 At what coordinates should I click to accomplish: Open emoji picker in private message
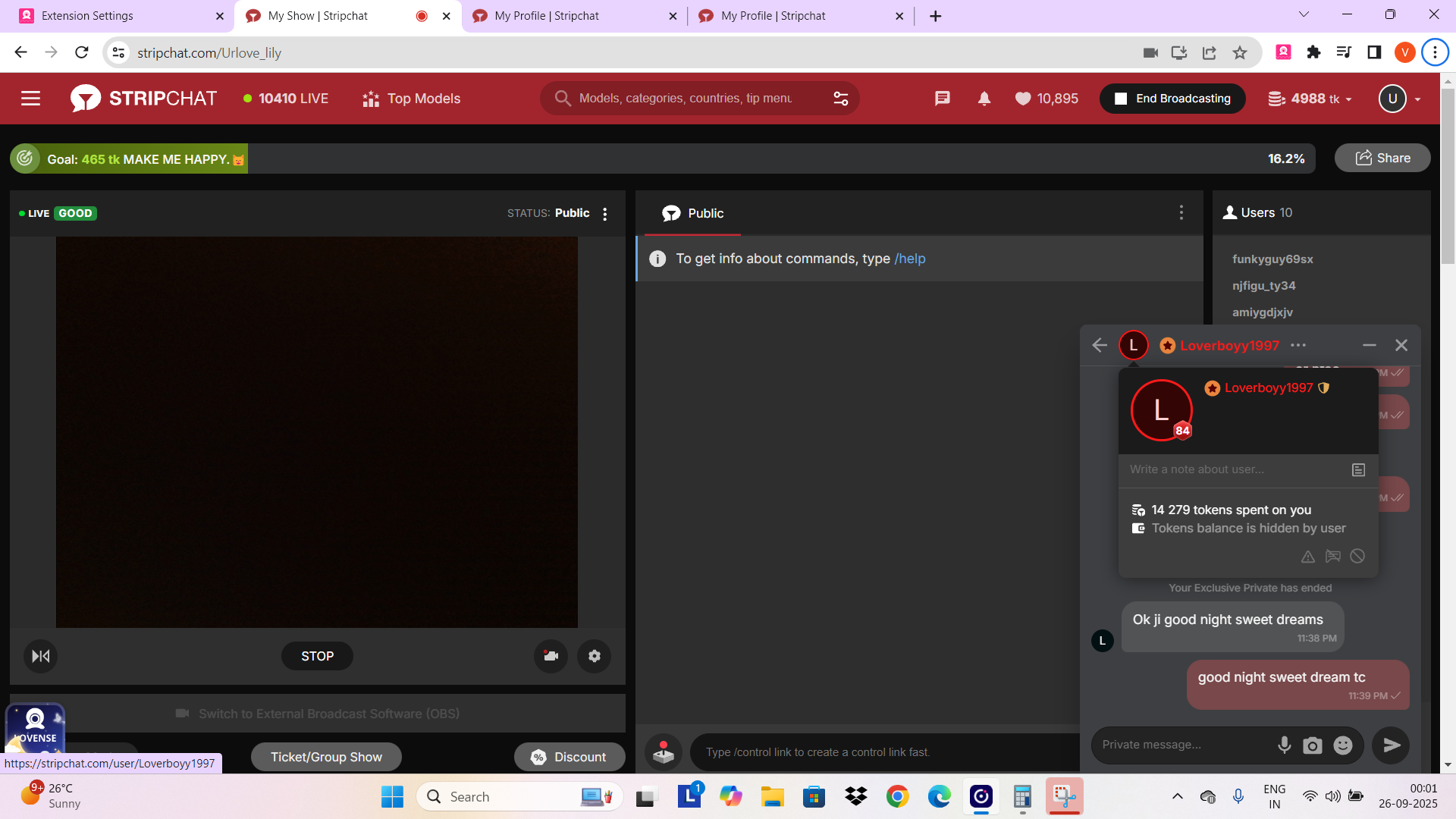coord(1343,745)
